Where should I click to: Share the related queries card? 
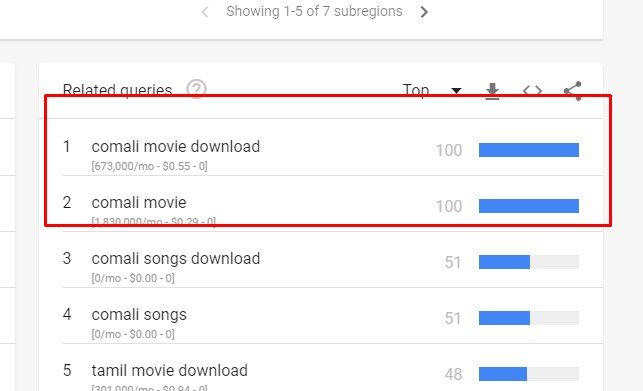tap(573, 90)
